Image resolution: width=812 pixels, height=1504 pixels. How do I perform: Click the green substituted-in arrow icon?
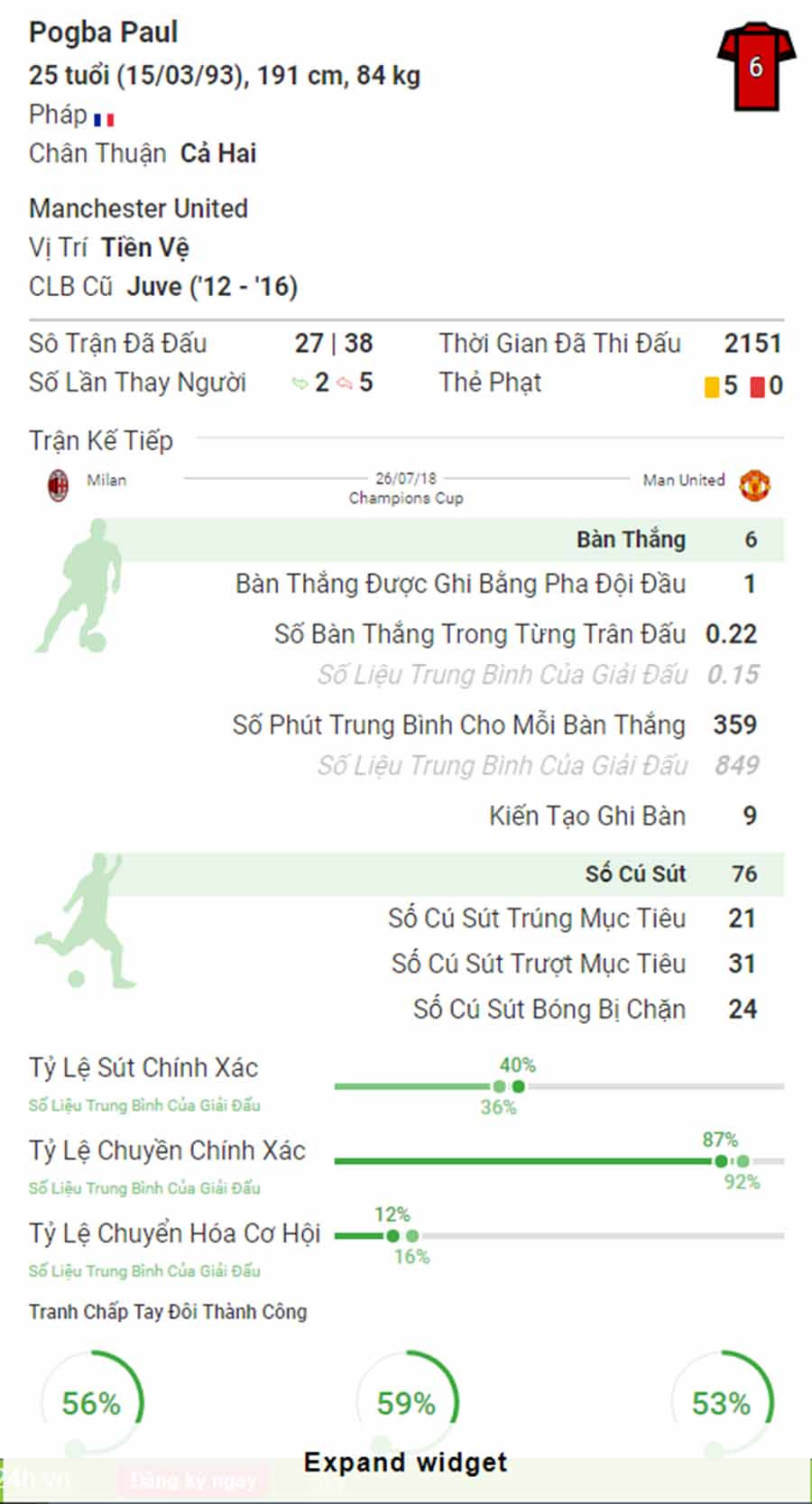coord(300,384)
